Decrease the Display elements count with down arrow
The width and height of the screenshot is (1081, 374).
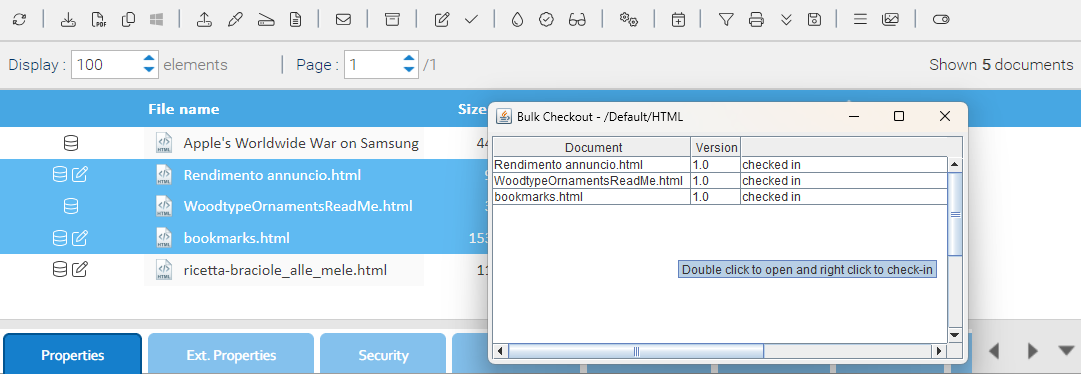(149, 70)
